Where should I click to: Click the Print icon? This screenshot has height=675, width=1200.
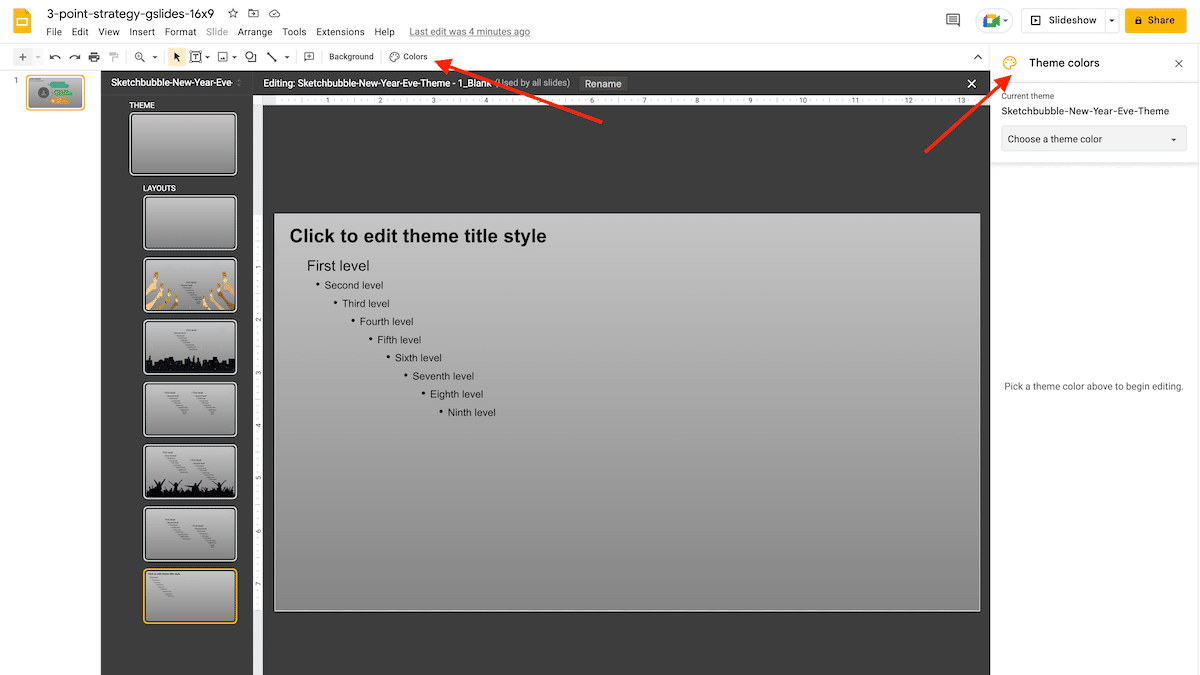click(x=94, y=57)
